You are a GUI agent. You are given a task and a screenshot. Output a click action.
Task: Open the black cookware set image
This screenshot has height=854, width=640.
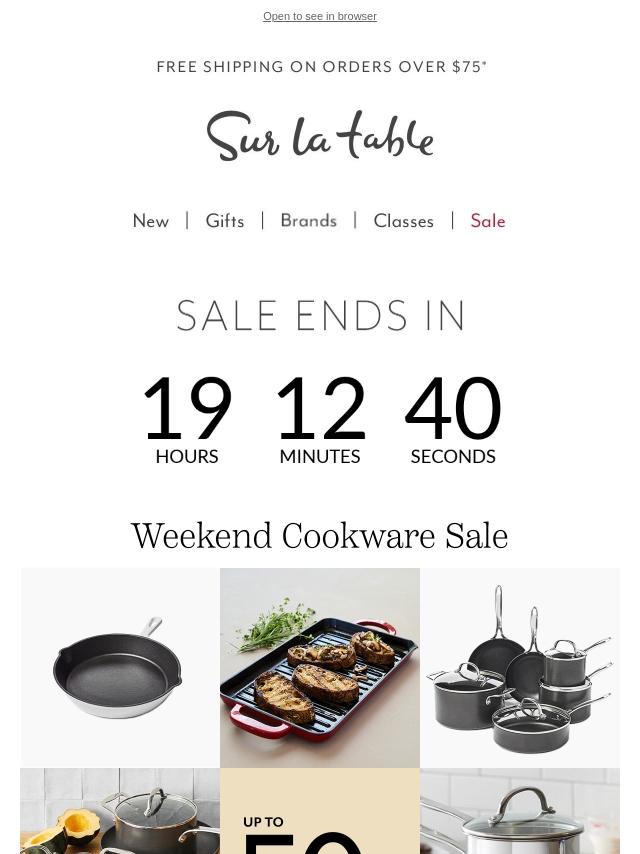click(x=520, y=668)
